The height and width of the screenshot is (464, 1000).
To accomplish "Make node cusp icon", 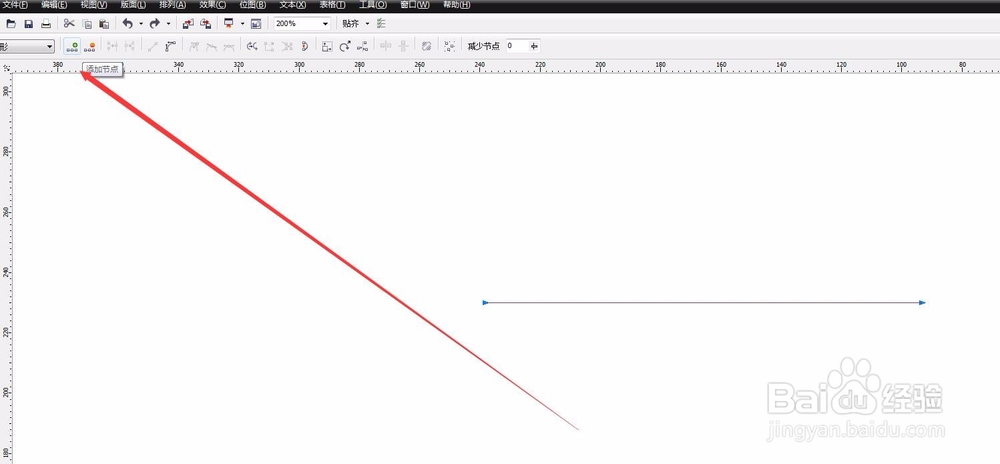I will click(195, 46).
